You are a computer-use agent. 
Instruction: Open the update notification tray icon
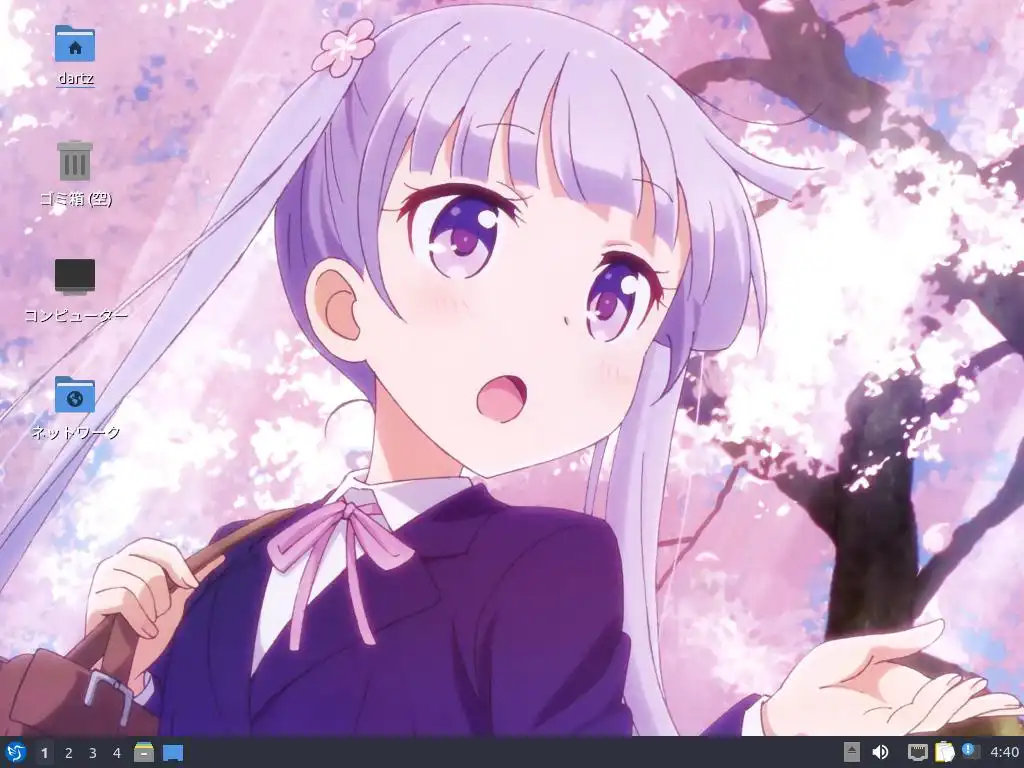click(970, 752)
